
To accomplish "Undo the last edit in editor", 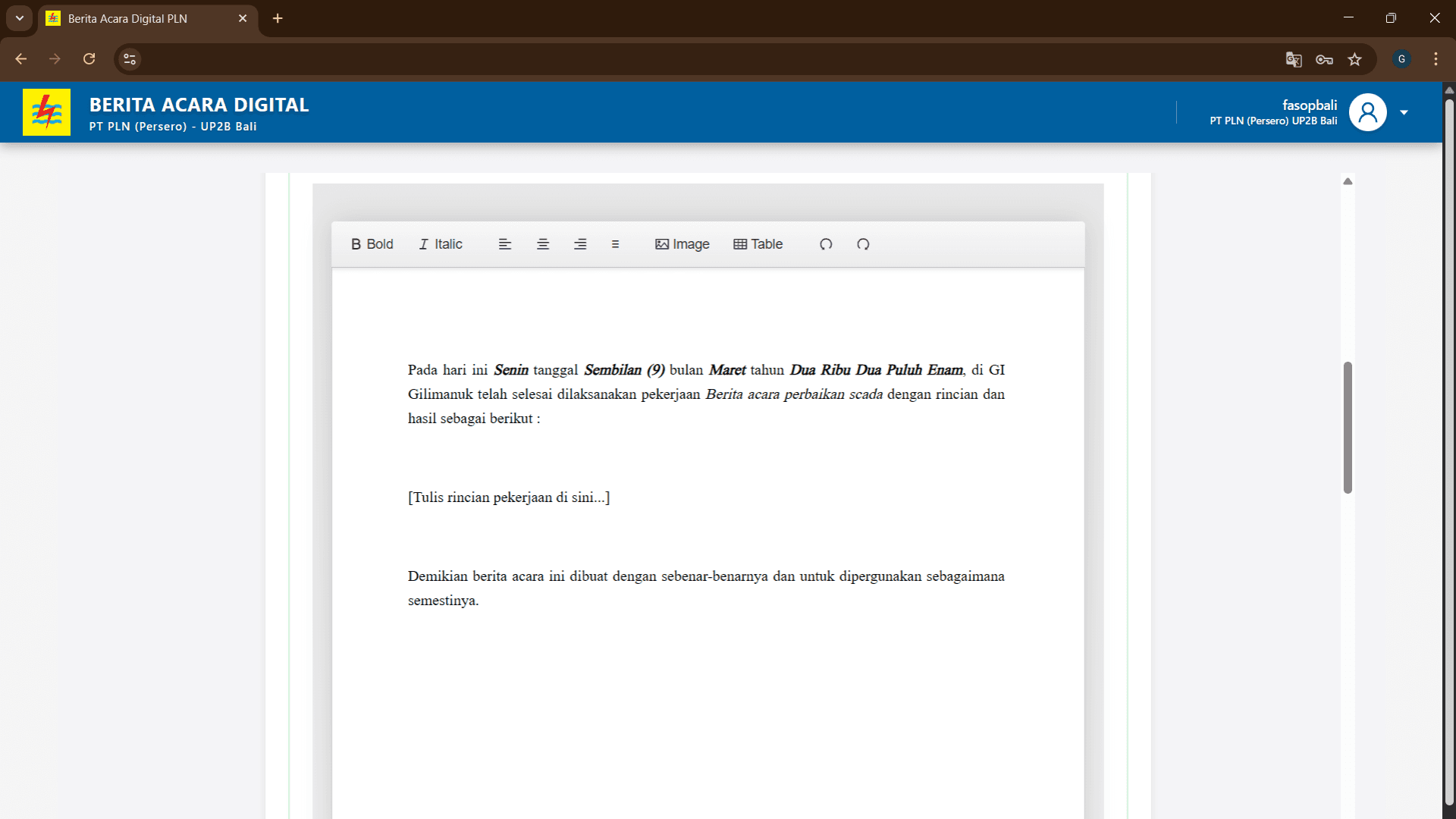I will click(x=826, y=244).
